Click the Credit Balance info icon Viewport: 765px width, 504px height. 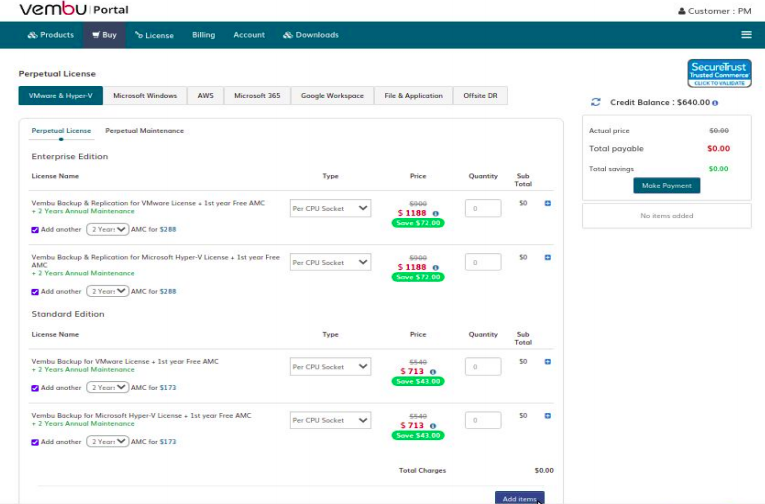tap(715, 103)
